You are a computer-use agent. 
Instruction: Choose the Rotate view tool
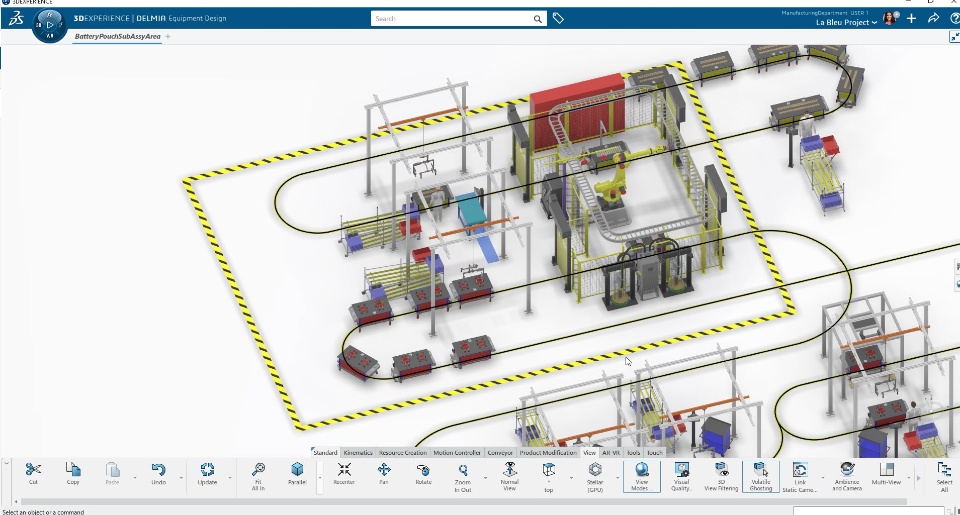pyautogui.click(x=424, y=473)
